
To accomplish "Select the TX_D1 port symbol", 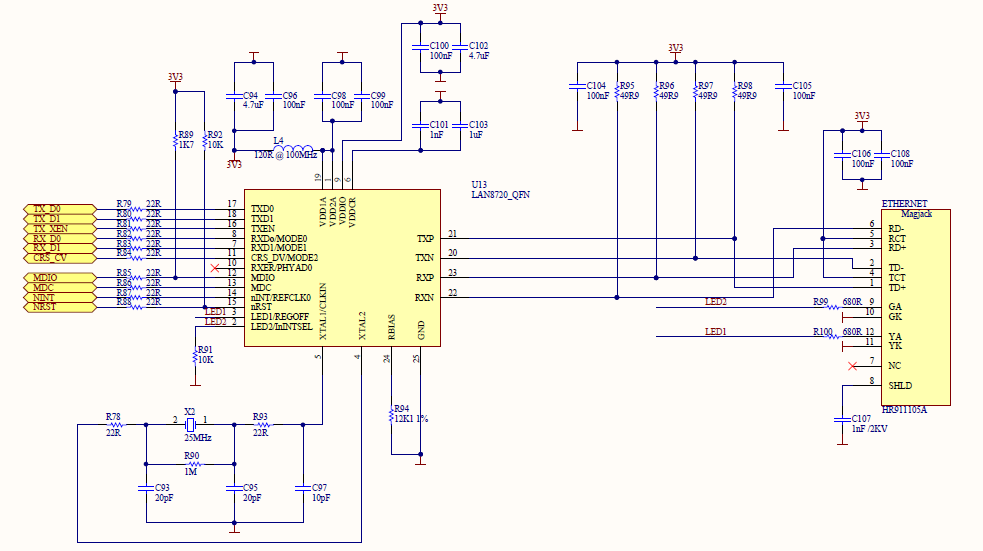I will tap(60, 219).
